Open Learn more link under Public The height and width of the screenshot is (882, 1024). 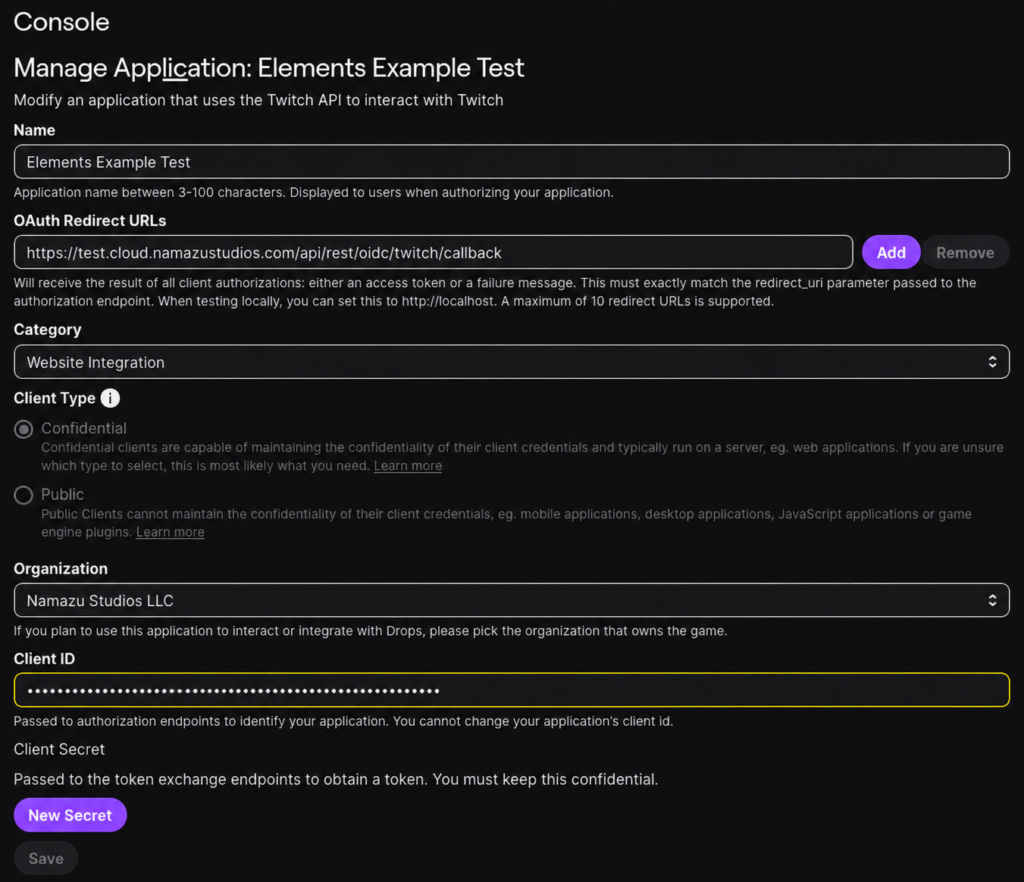[170, 532]
